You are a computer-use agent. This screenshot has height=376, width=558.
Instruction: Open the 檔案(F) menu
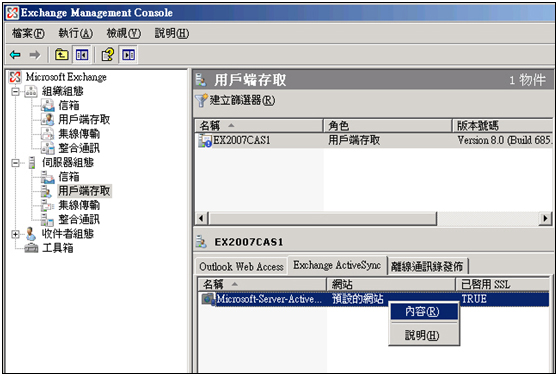28,33
